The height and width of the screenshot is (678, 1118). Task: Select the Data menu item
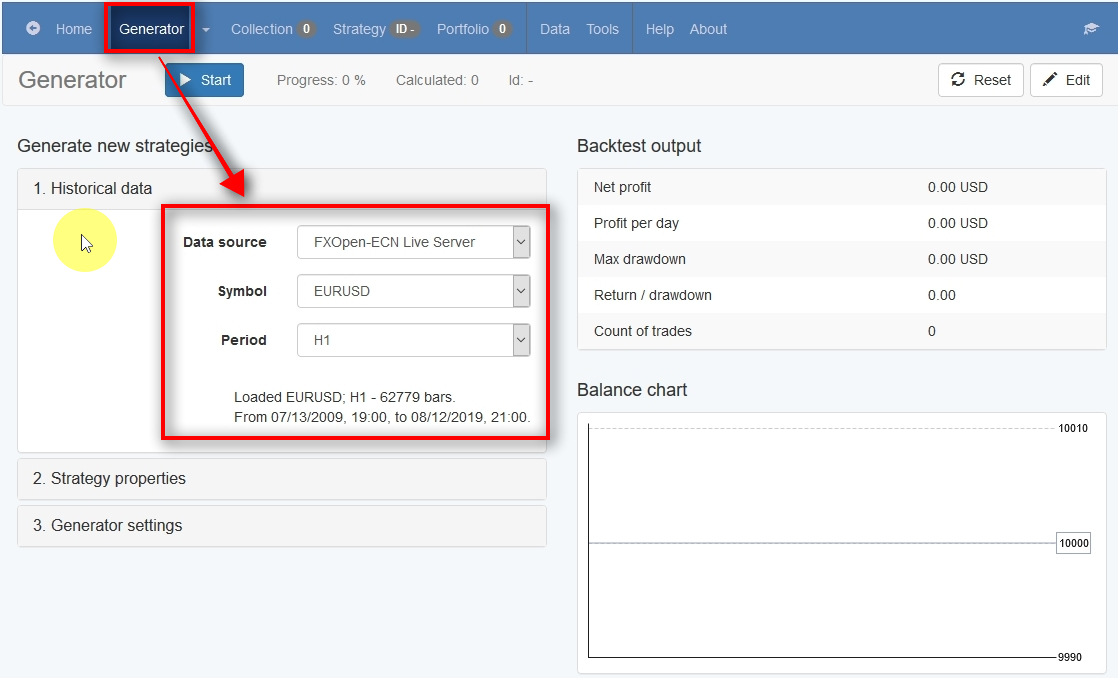pos(555,29)
